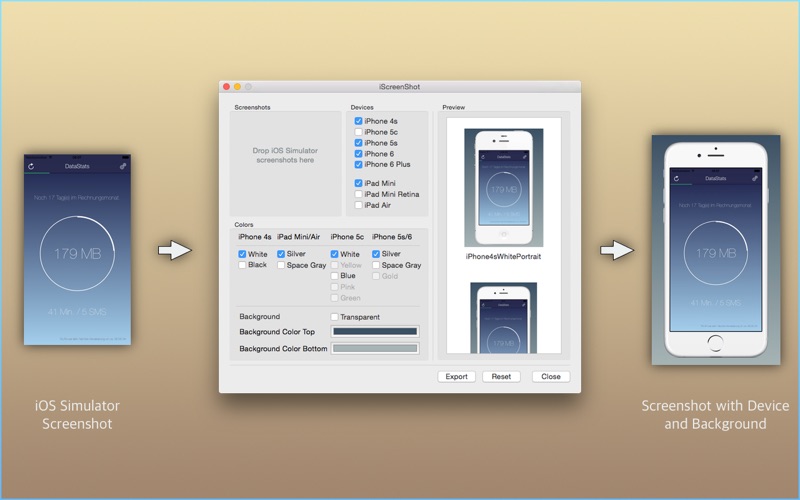Uncheck the iPhone 4s device checkbox

tap(358, 121)
